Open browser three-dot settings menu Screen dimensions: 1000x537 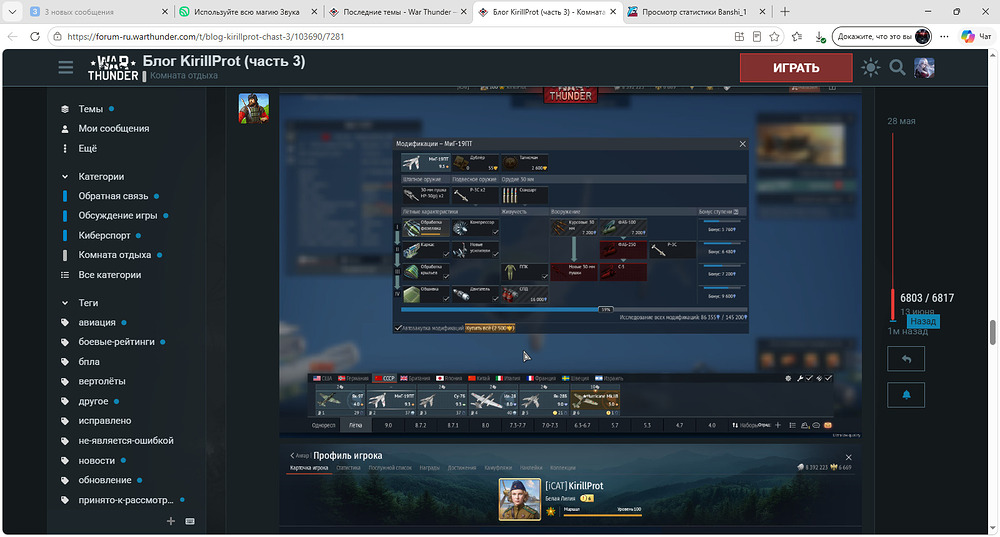(945, 36)
